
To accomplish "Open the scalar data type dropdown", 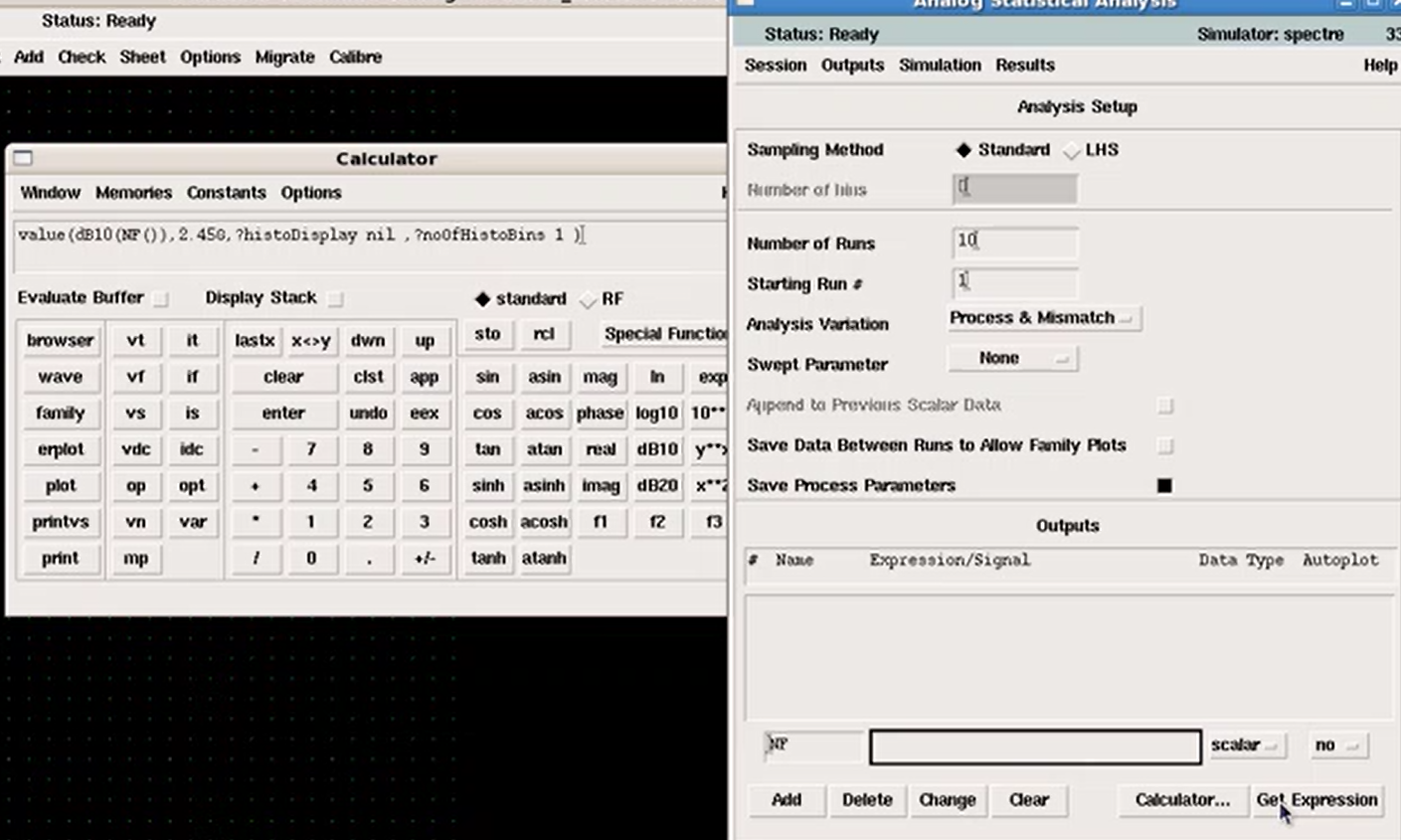I will click(1246, 745).
